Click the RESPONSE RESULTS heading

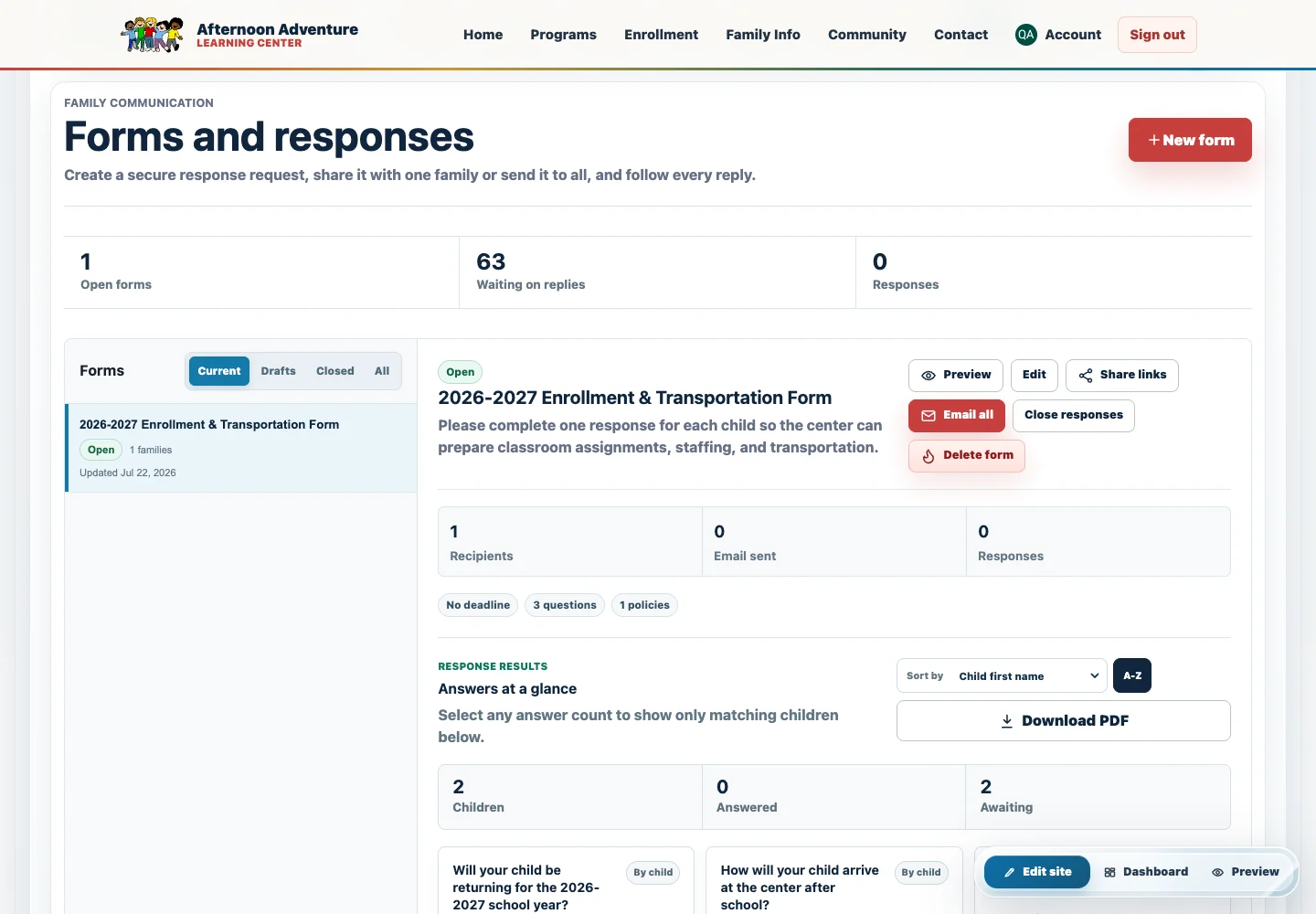coord(493,666)
